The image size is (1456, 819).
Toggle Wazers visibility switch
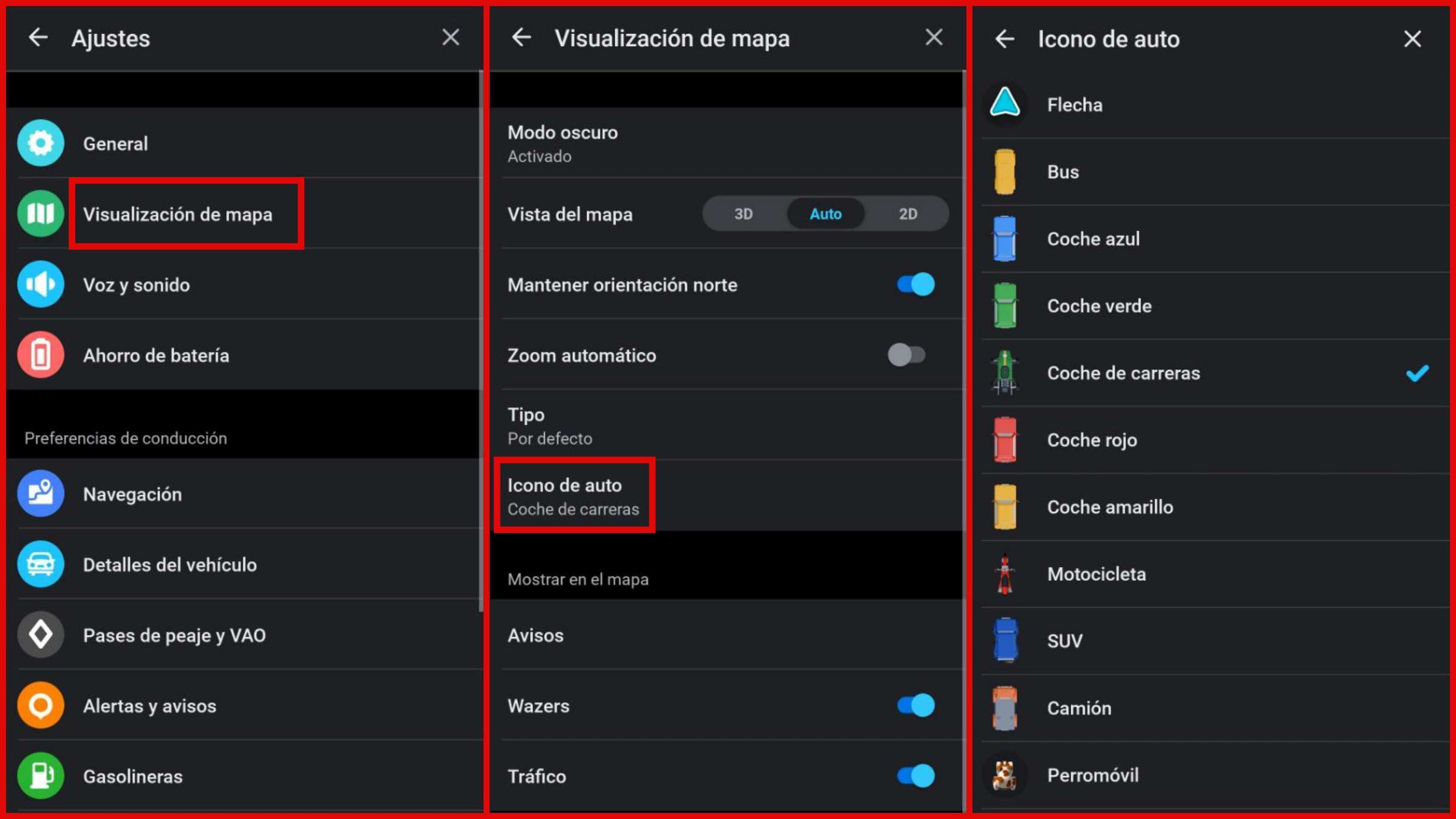point(916,705)
